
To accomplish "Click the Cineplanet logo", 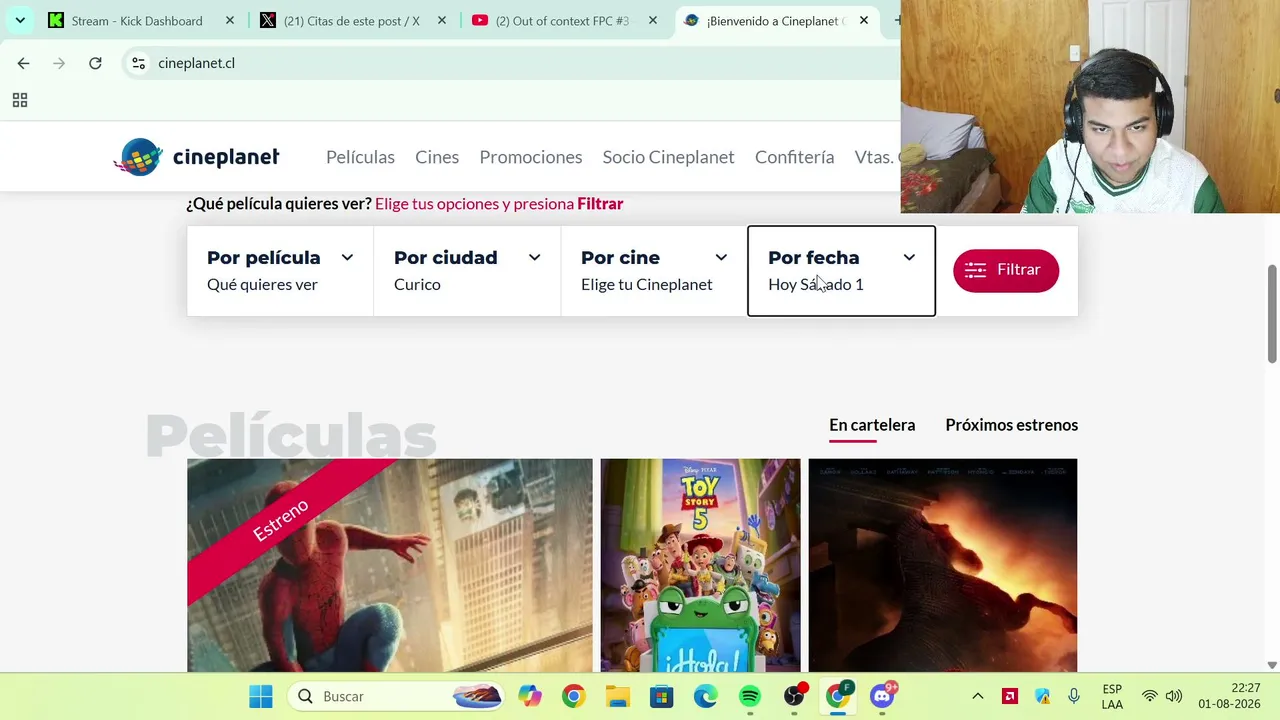I will coord(196,157).
